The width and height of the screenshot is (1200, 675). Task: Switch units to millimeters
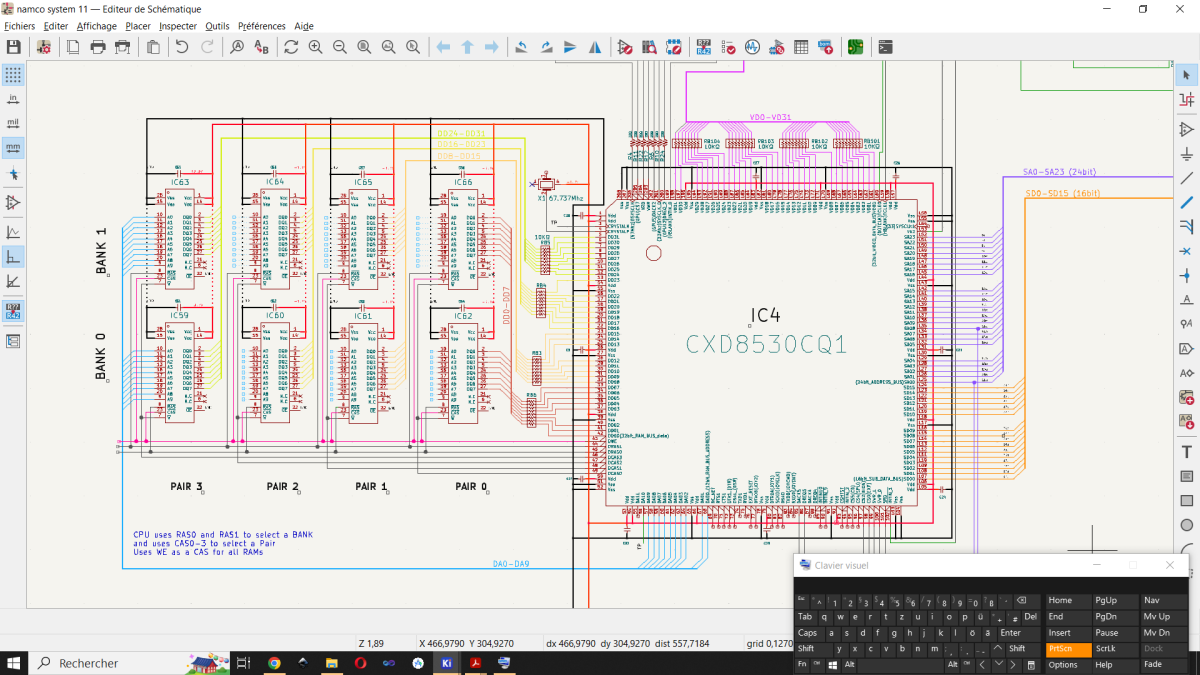click(13, 148)
